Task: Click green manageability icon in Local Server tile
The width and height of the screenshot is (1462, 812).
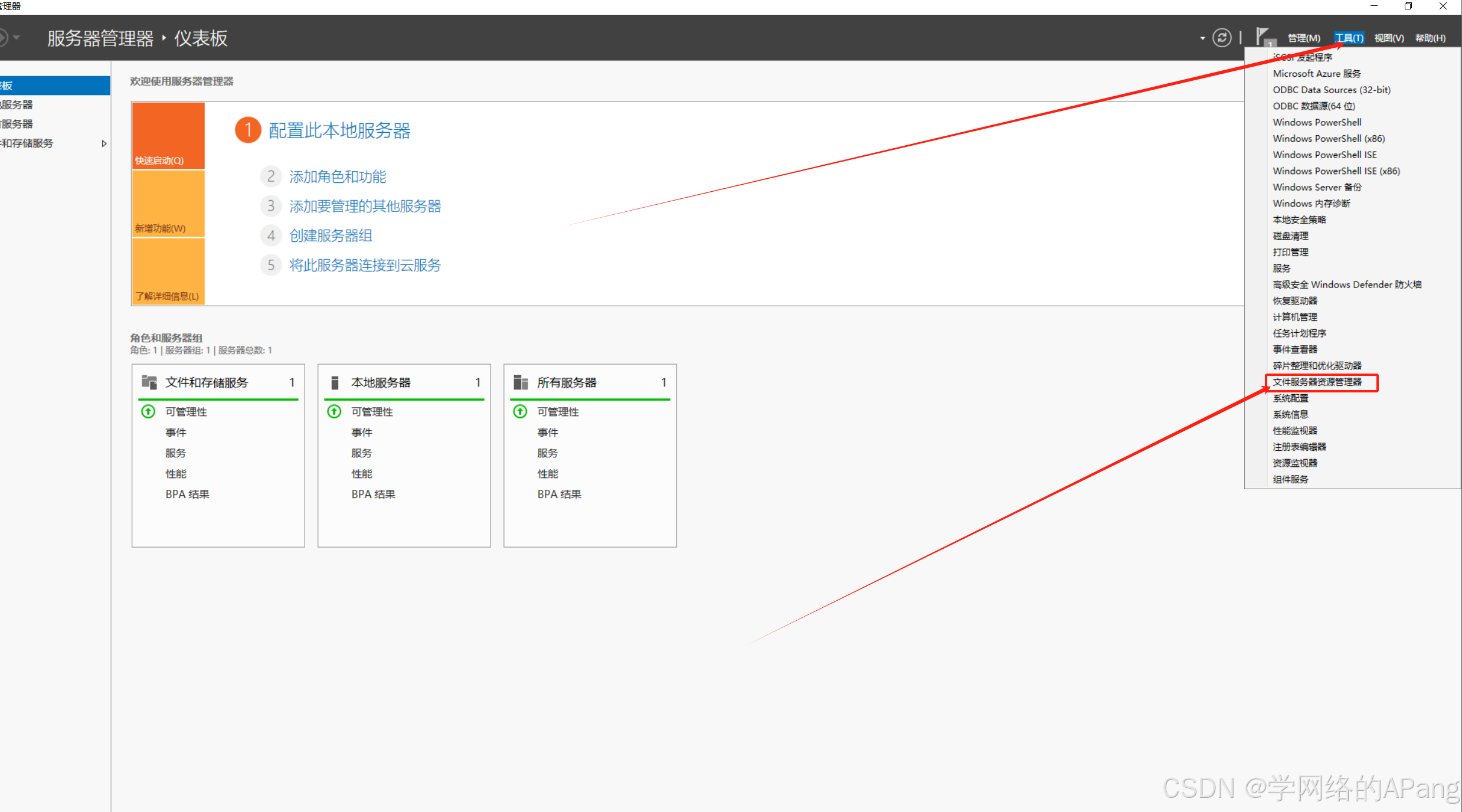Action: click(x=334, y=411)
